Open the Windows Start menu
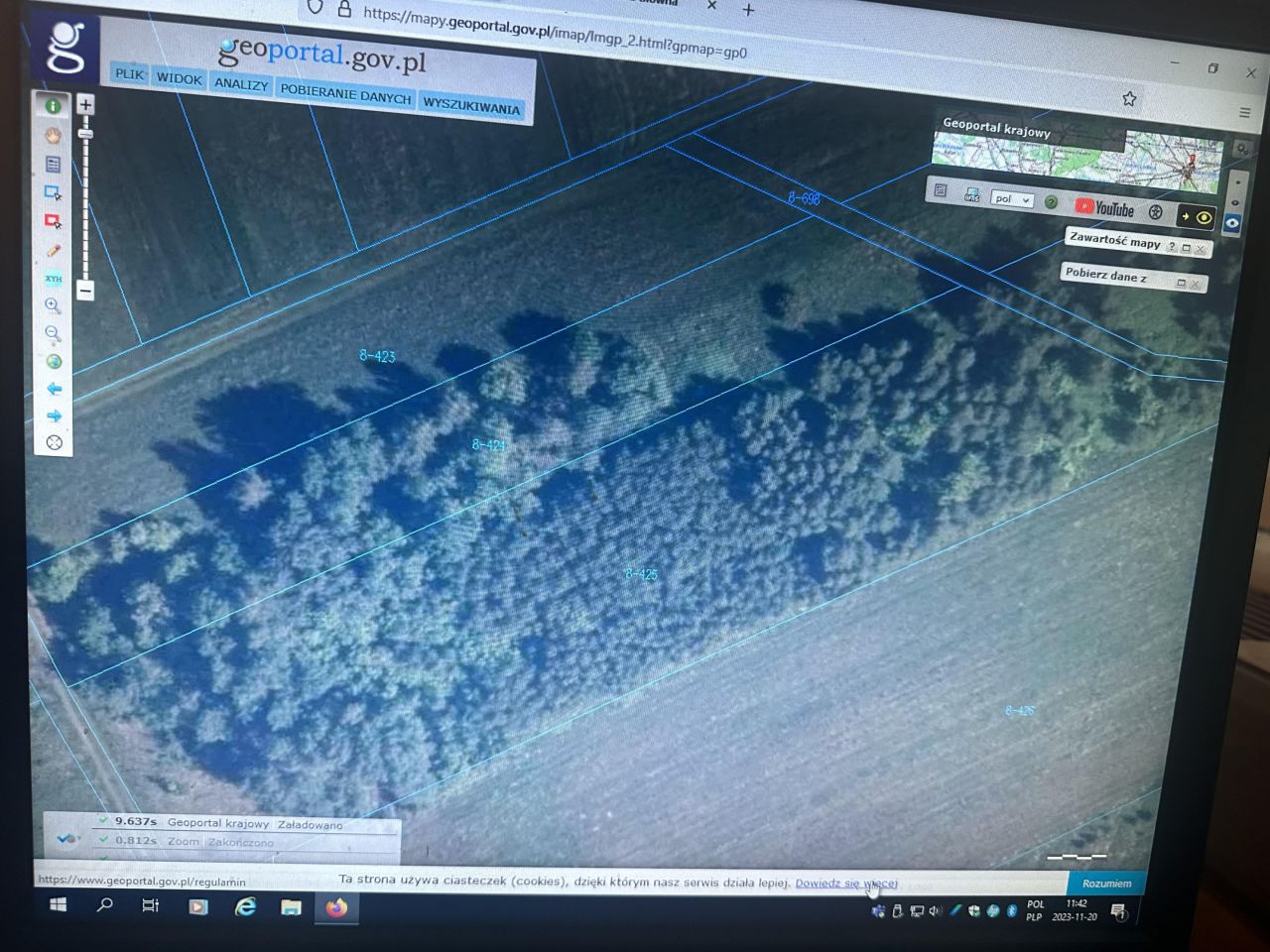The width and height of the screenshot is (1270, 952). point(58,905)
